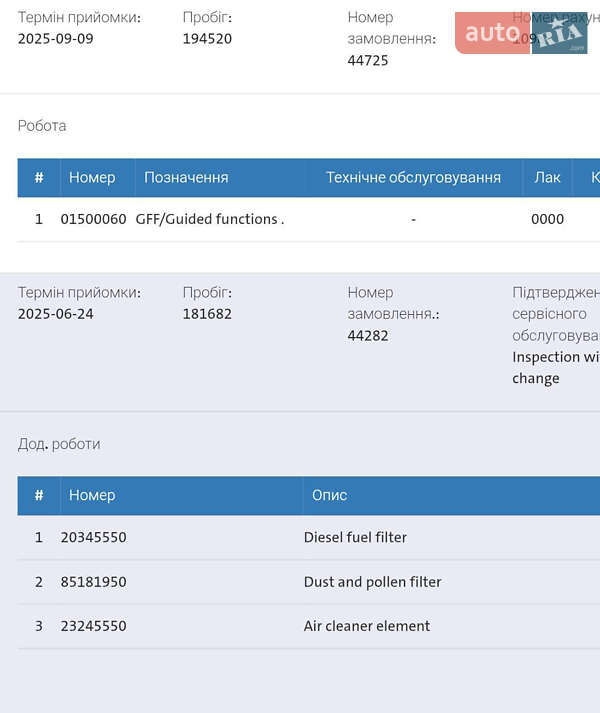This screenshot has width=600, height=713.
Task: Click the 'Diesel fuel filter' entry
Action: coord(355,537)
